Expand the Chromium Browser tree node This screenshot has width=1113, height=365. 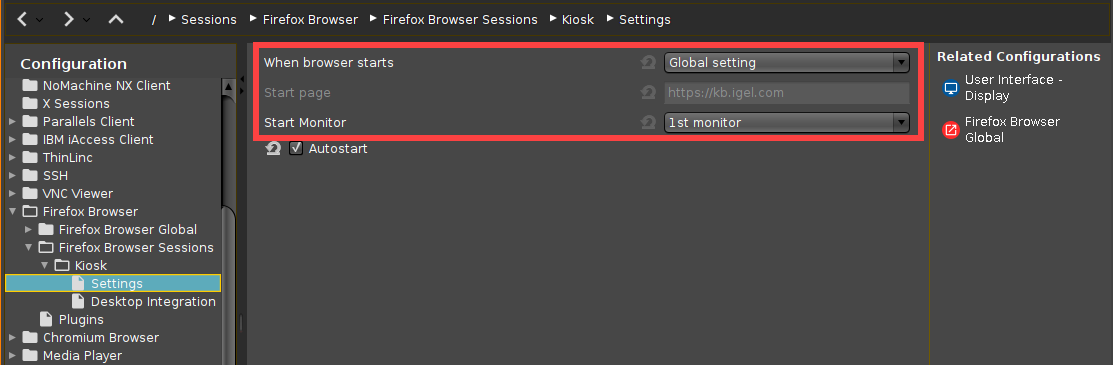point(12,337)
